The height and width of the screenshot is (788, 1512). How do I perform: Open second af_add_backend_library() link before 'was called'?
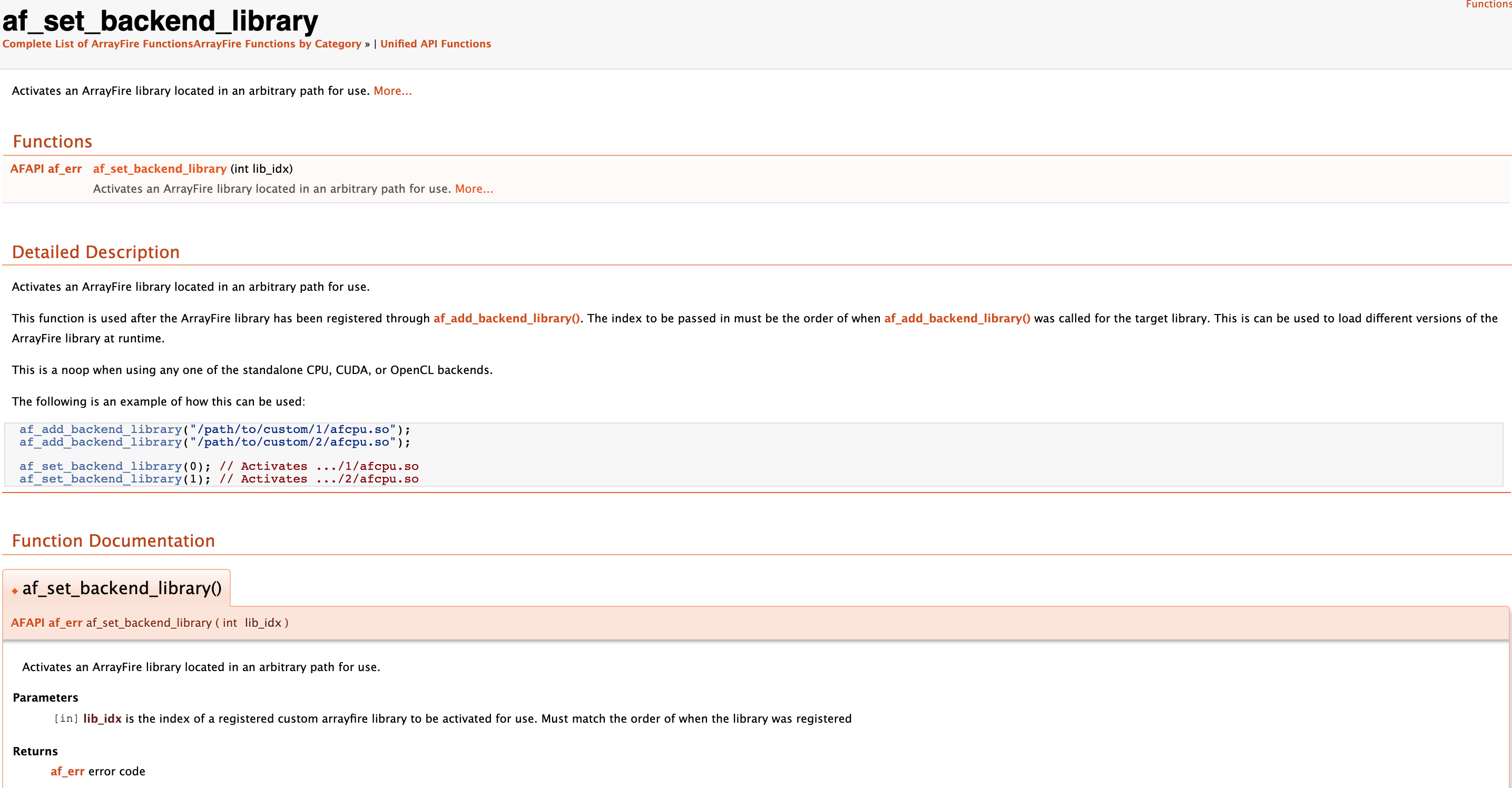tap(957, 319)
